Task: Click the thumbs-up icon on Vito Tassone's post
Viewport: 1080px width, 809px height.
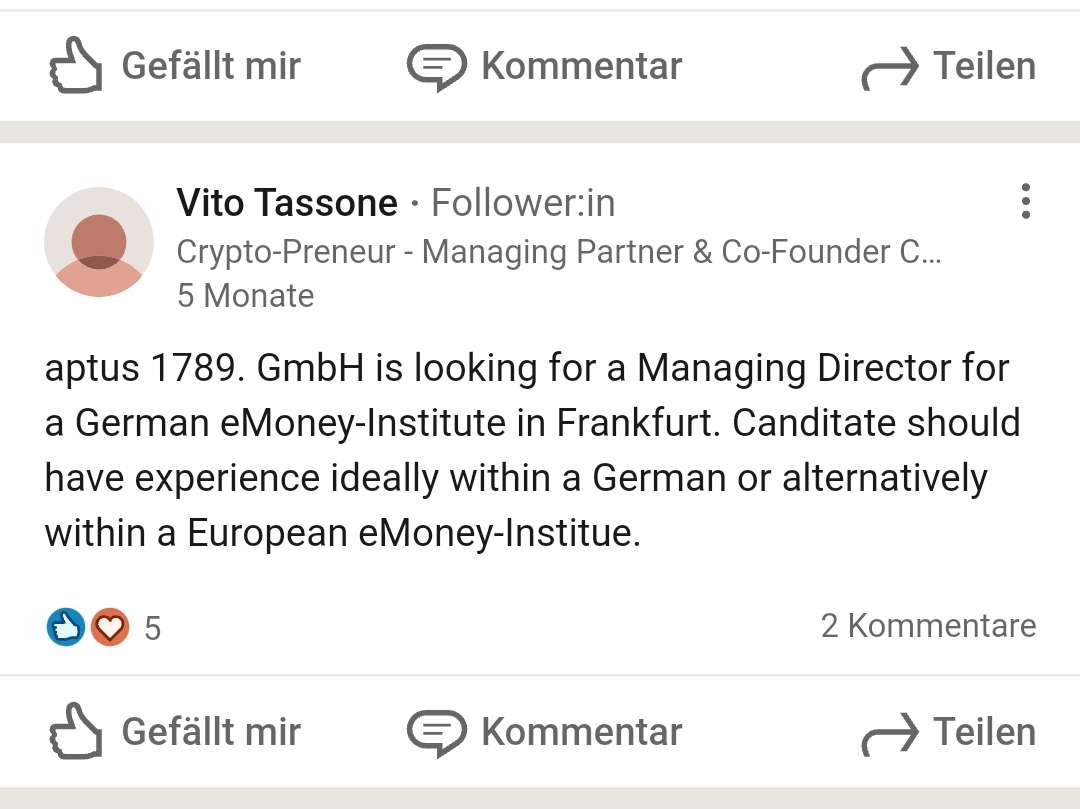Action: pyautogui.click(x=75, y=731)
